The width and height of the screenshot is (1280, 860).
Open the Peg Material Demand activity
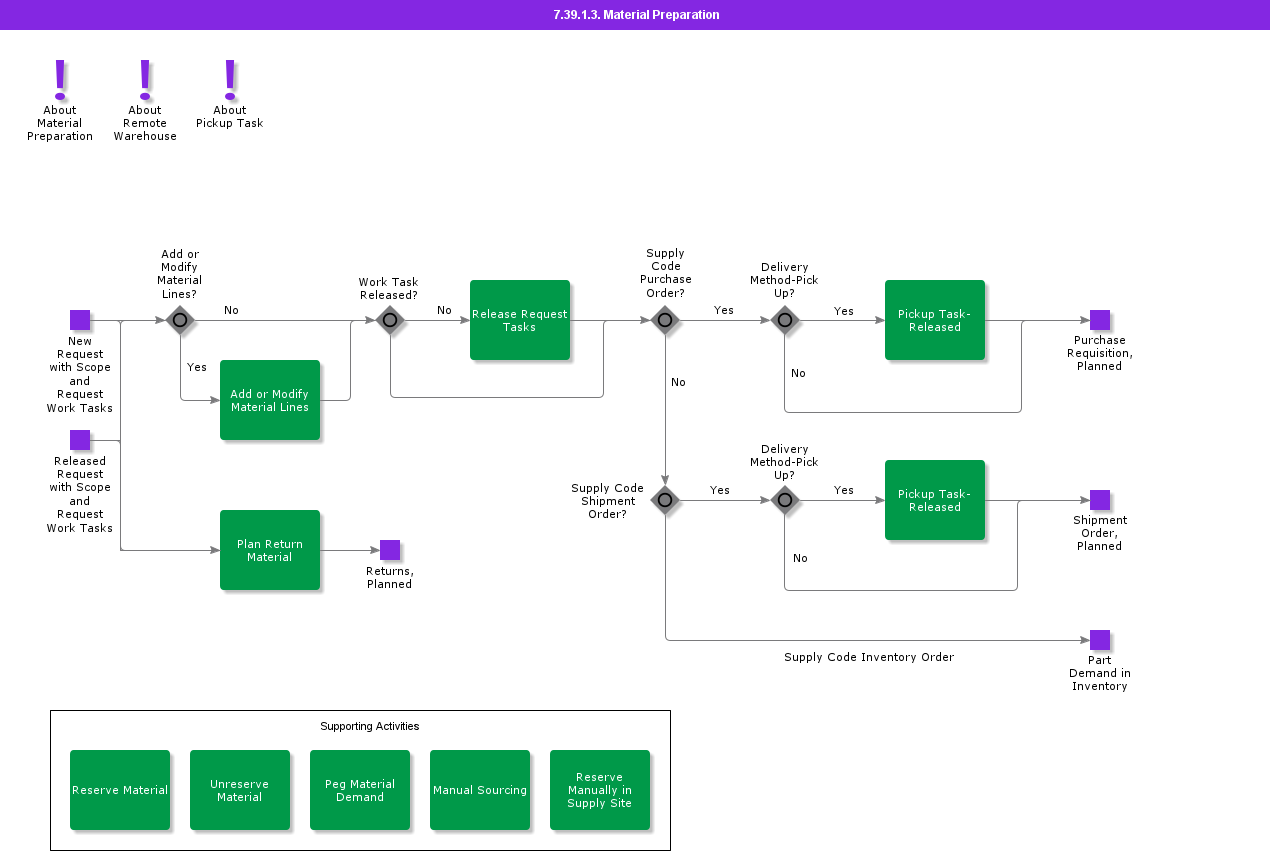pyautogui.click(x=360, y=790)
